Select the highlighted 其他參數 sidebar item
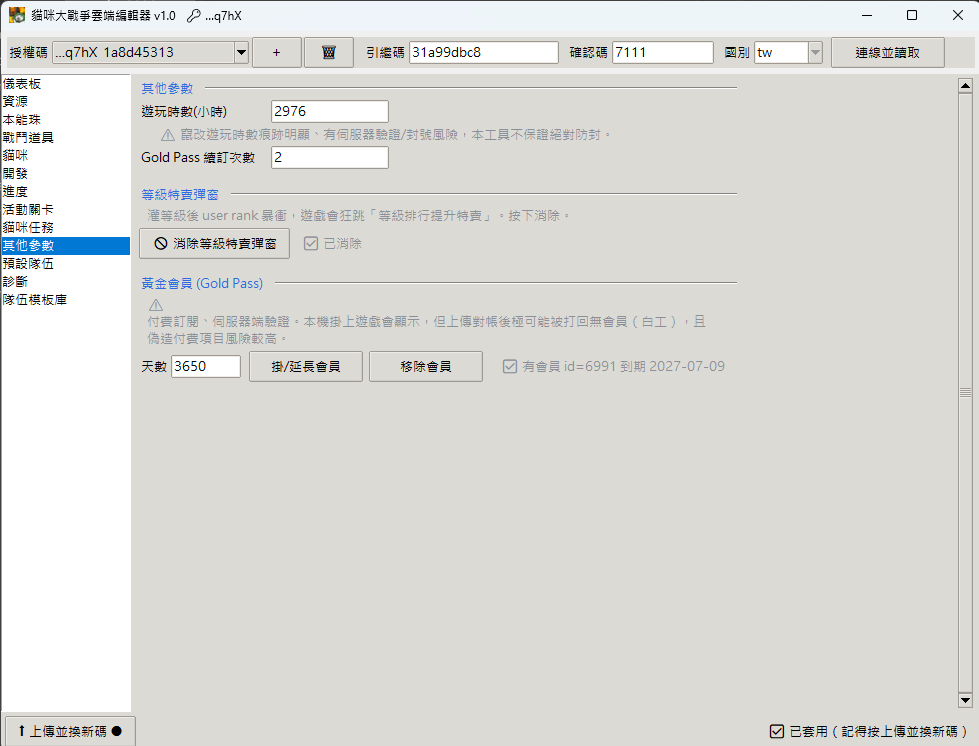This screenshot has width=979, height=746. click(66, 246)
